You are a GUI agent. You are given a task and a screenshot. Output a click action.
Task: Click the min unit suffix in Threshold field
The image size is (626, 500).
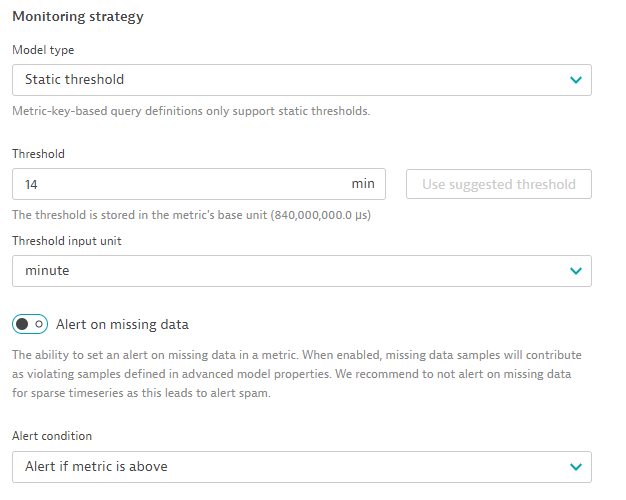click(363, 184)
